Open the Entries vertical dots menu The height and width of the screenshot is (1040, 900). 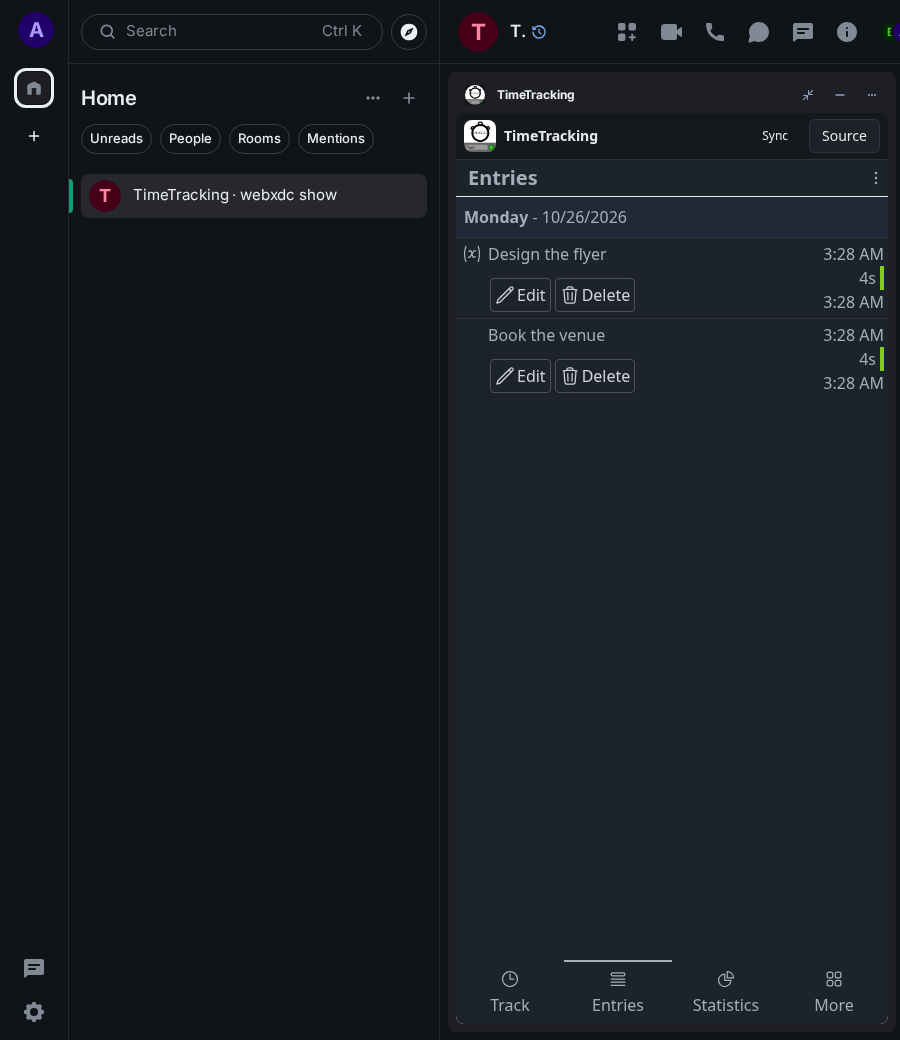(x=875, y=178)
